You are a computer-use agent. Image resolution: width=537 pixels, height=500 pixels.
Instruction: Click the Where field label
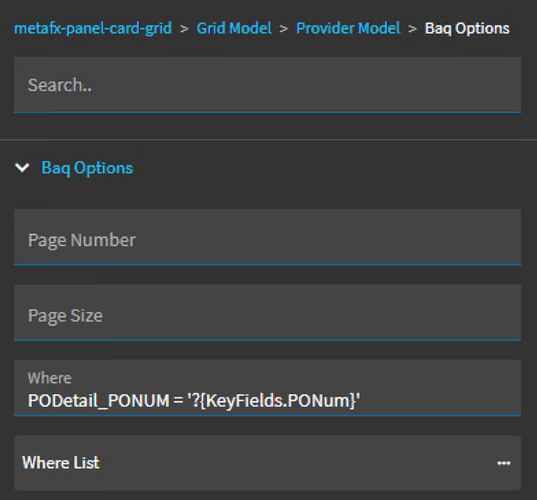click(50, 378)
